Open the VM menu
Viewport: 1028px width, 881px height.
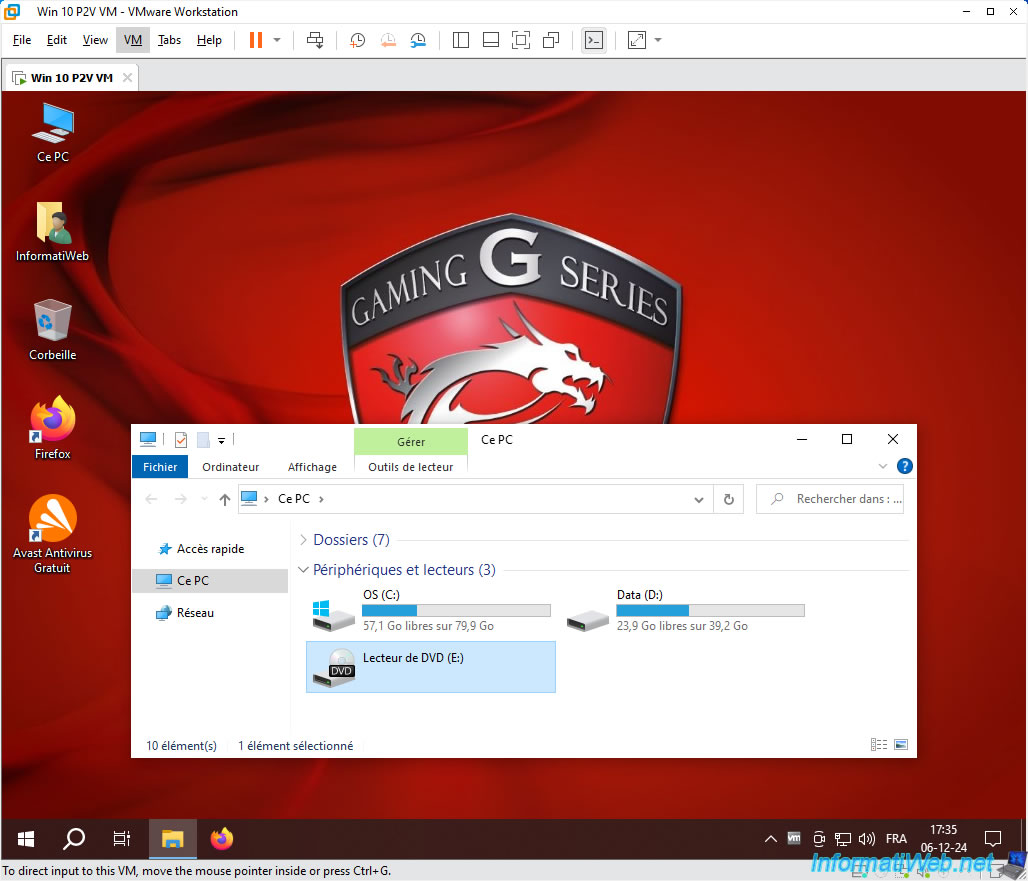[133, 40]
